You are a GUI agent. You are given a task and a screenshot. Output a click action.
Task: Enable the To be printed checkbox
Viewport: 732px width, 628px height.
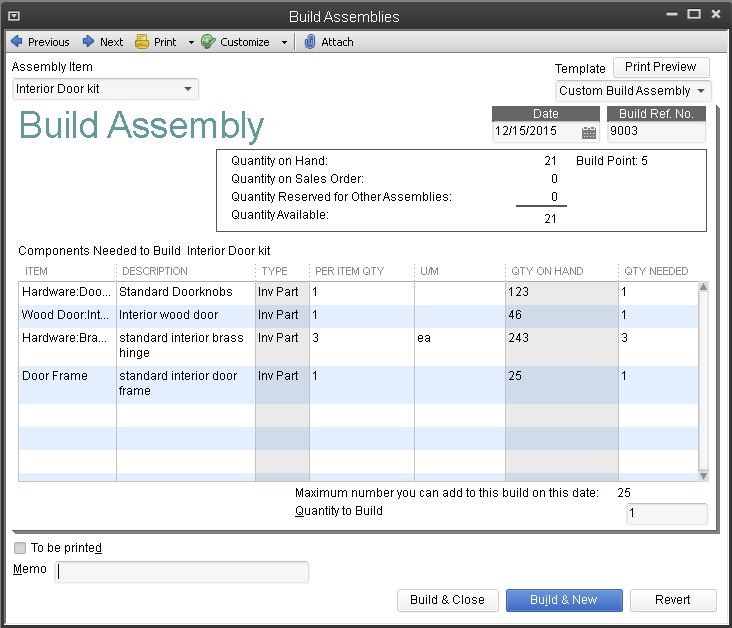(20, 548)
